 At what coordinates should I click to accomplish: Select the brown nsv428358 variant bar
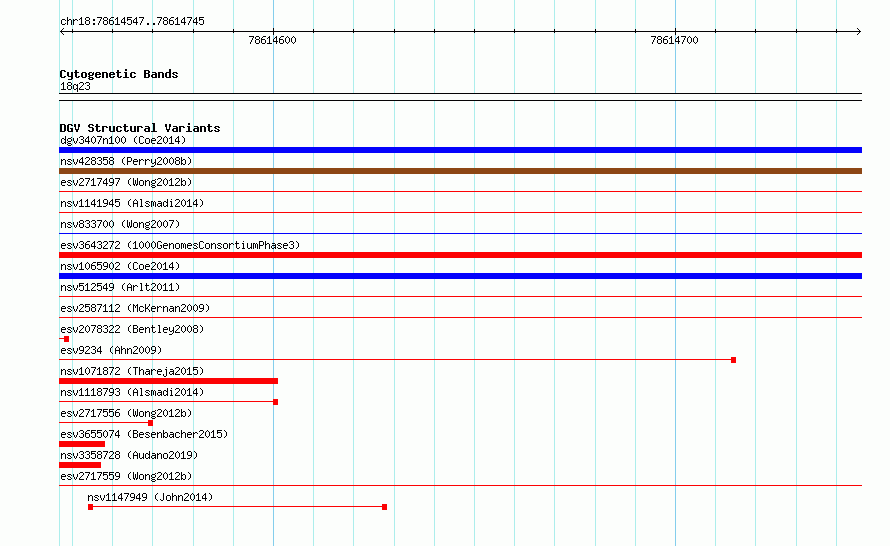[460, 171]
